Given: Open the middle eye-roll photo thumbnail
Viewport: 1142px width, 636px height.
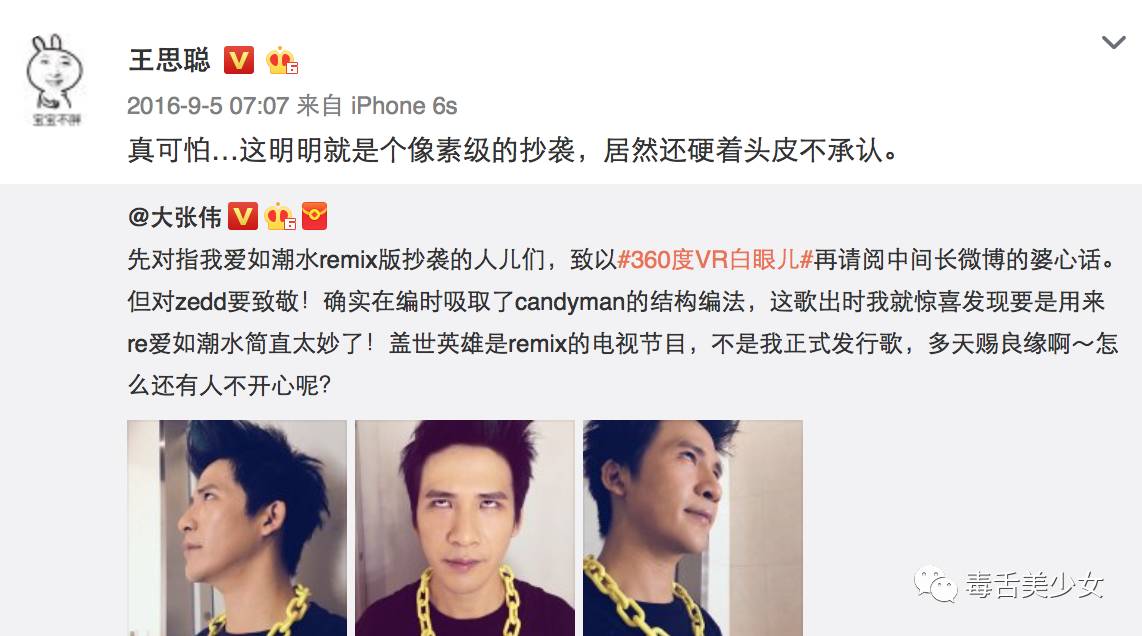Looking at the screenshot, I should 465,527.
